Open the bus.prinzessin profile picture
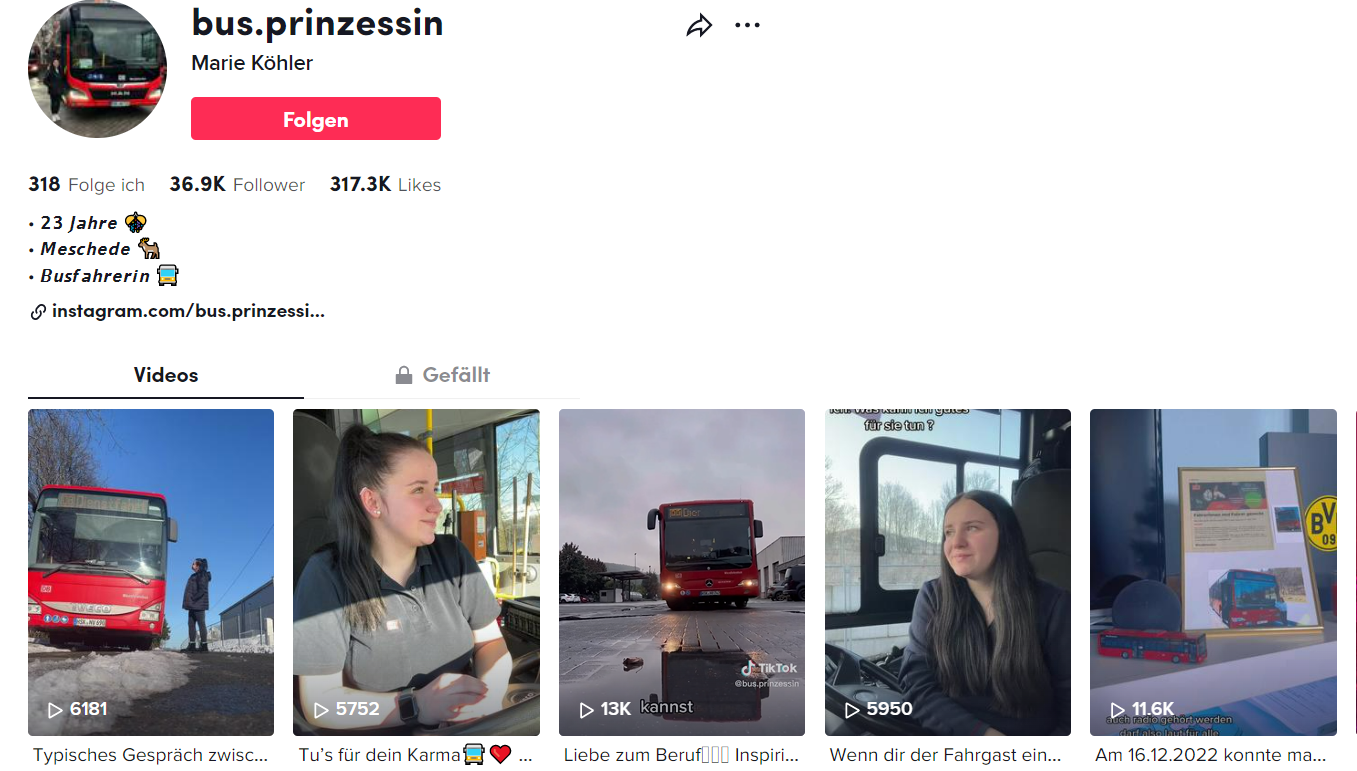Screen dimensions: 1357x771 97,69
